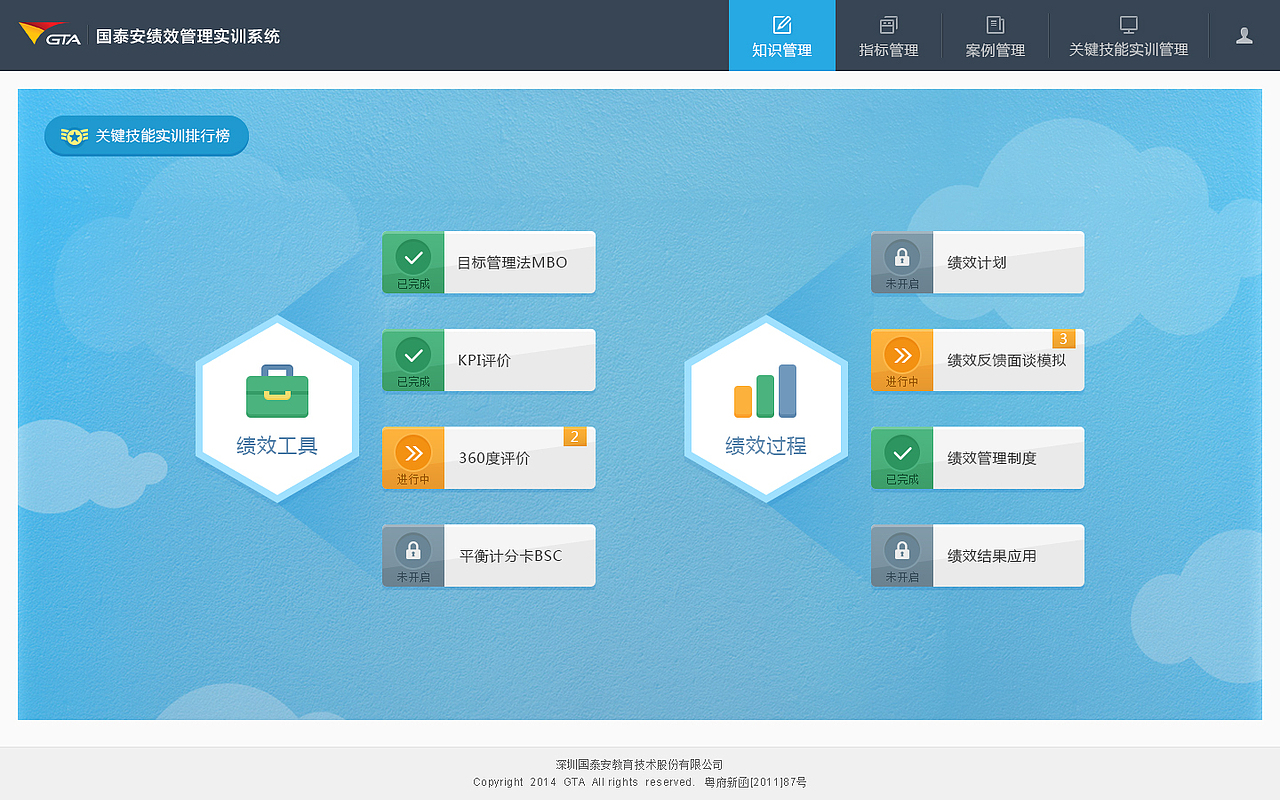This screenshot has height=800, width=1280.
Task: Open the 绩效计划 card
Action: (x=978, y=263)
